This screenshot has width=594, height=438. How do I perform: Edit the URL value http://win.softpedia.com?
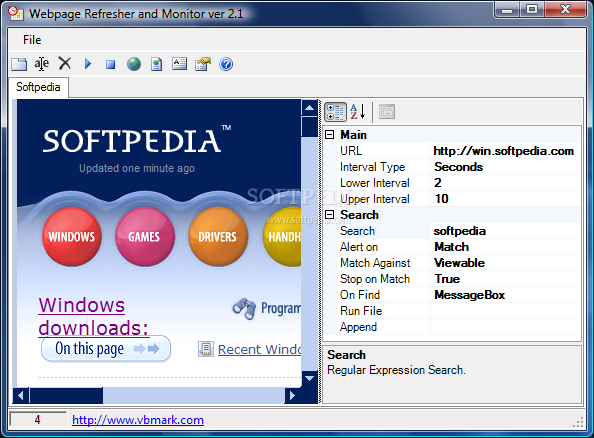505,151
